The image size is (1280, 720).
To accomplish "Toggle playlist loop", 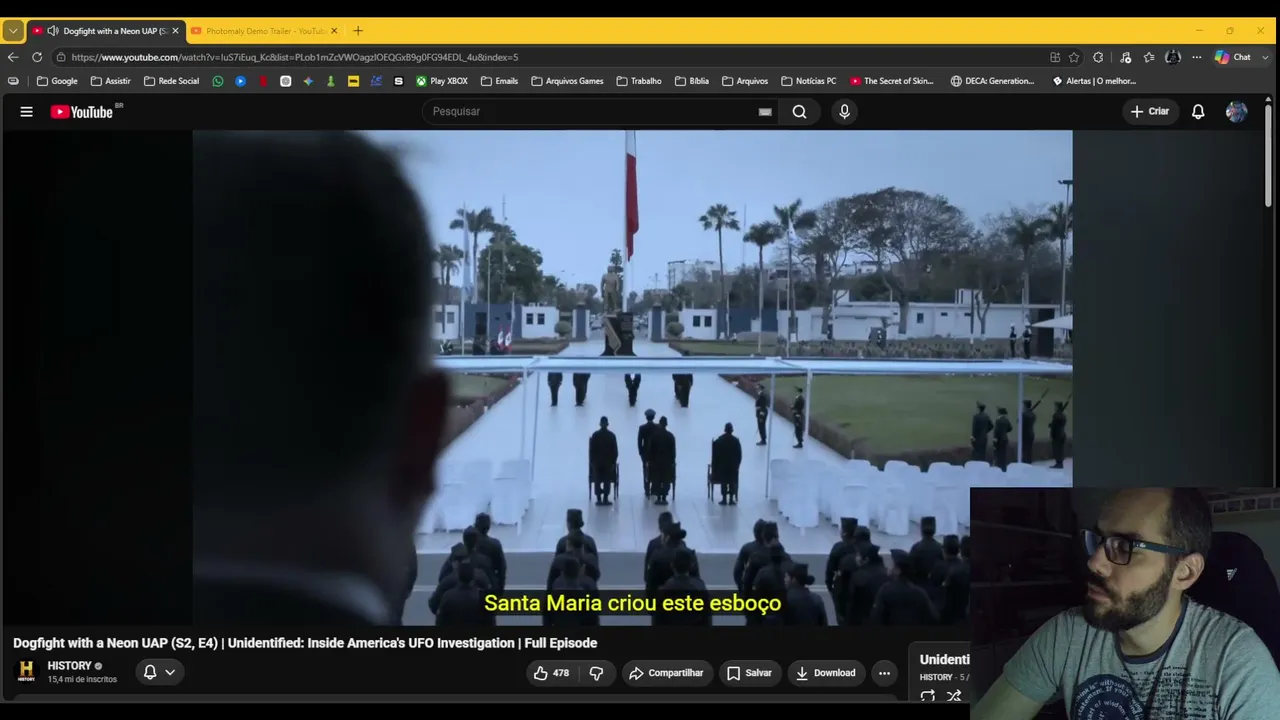I will (x=928, y=696).
